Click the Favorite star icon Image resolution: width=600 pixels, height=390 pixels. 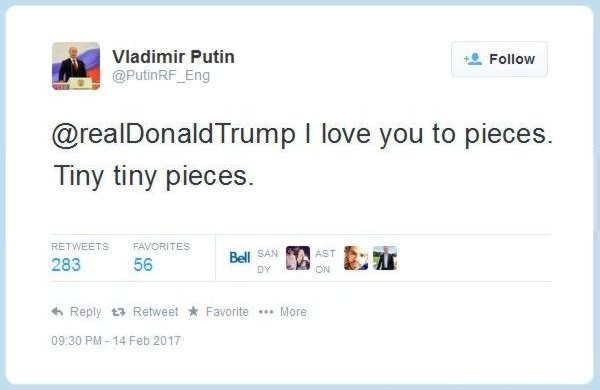pos(193,311)
